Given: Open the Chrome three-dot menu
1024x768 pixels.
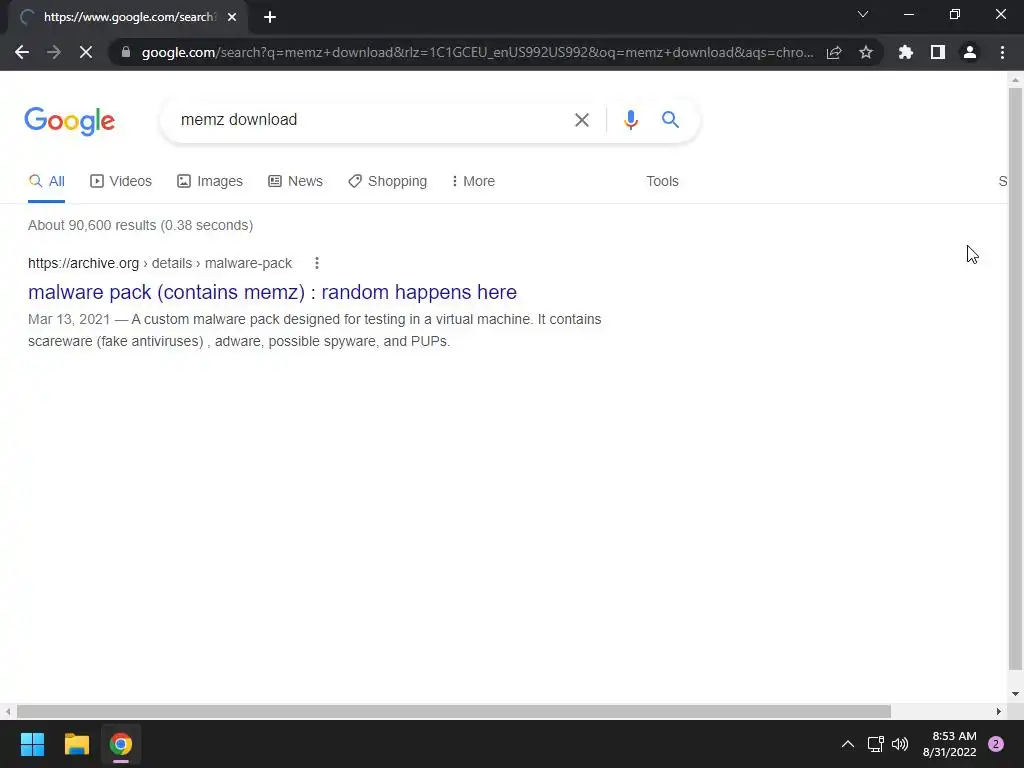Looking at the screenshot, I should tap(1002, 52).
